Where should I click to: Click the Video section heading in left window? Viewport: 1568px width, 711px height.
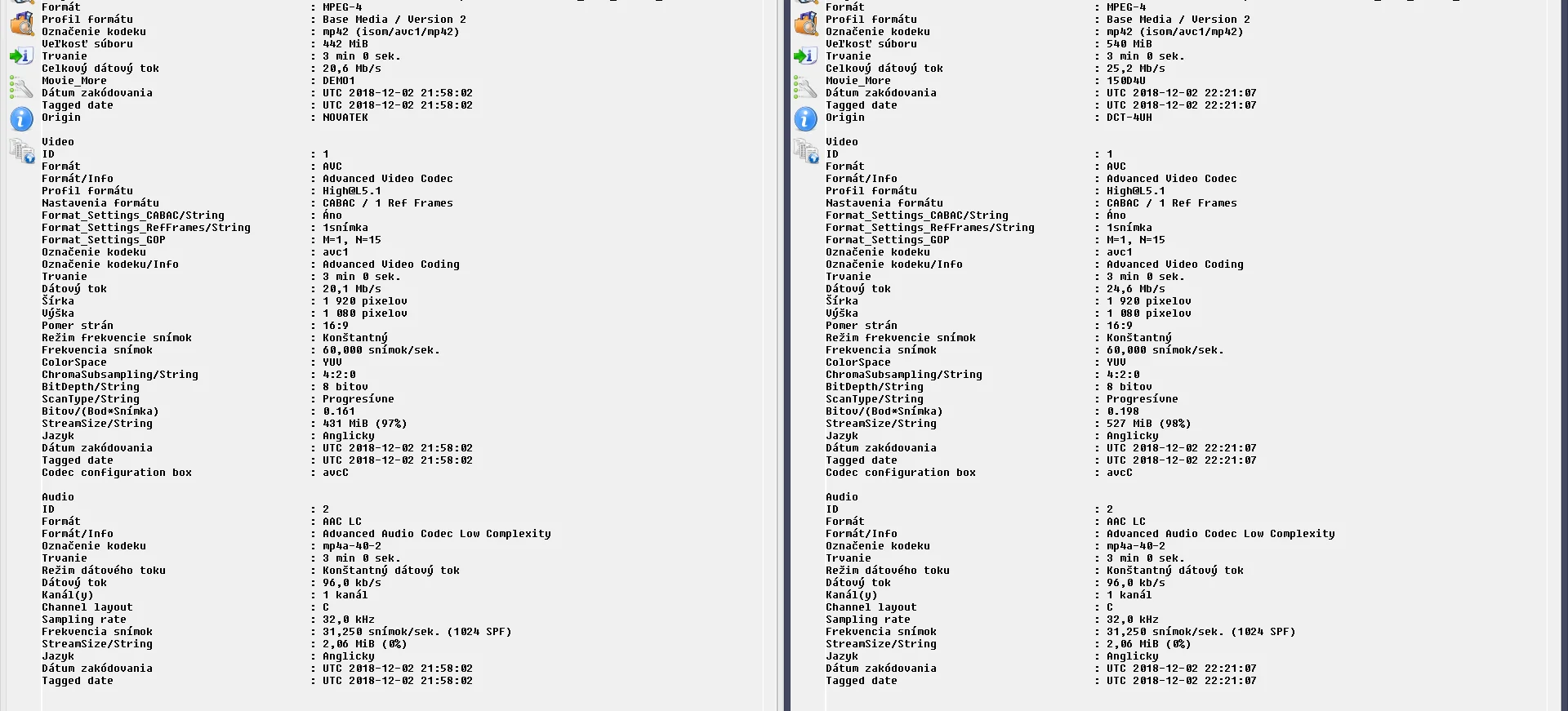coord(58,142)
